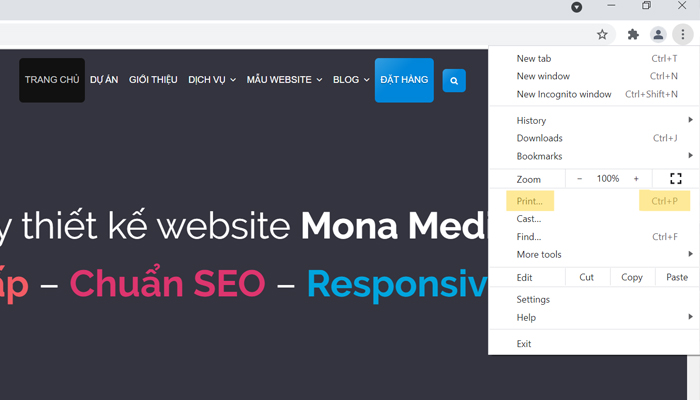Image resolution: width=700 pixels, height=400 pixels.
Task: Expand the Bookmarks submenu
Action: [594, 156]
